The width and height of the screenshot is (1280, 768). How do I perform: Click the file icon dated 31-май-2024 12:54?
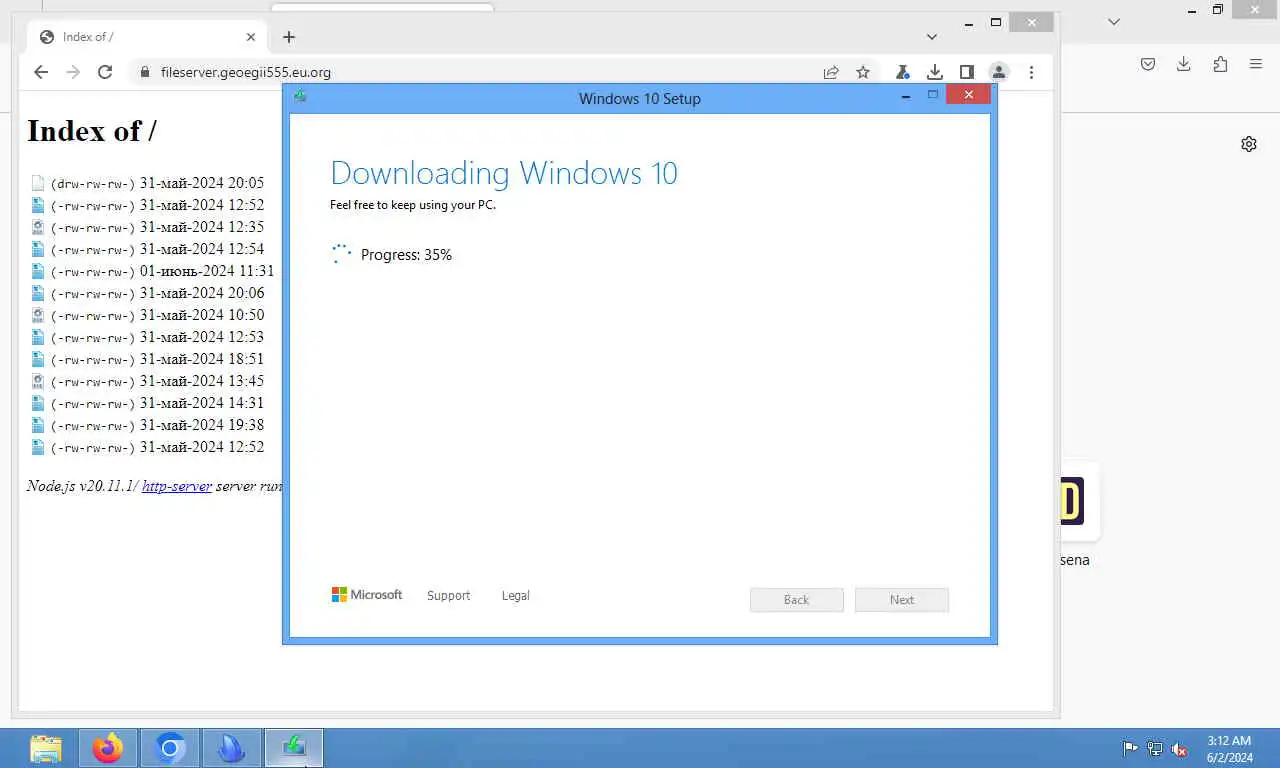tap(38, 249)
